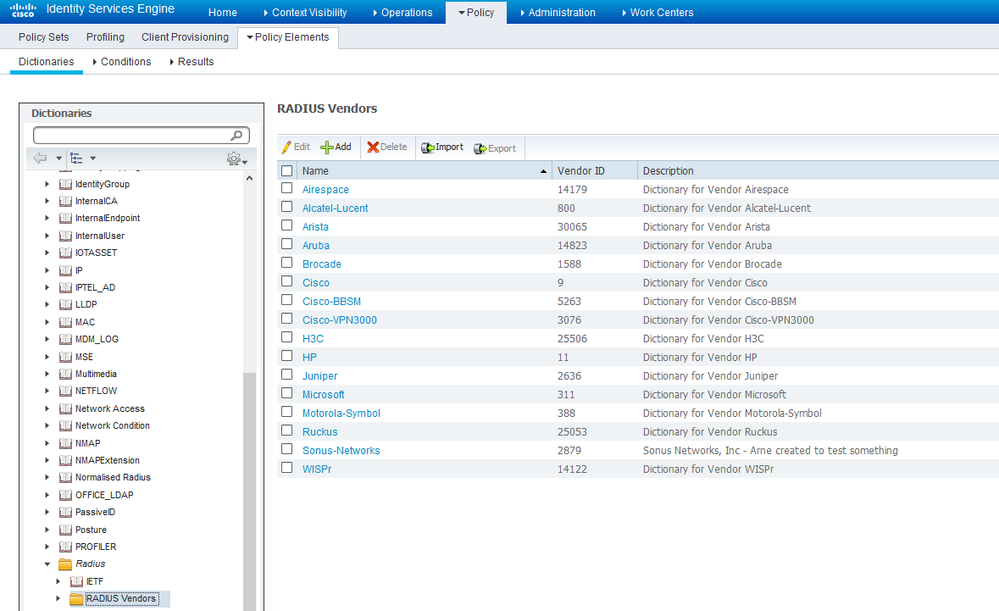Click the Add plus button

pyautogui.click(x=336, y=147)
